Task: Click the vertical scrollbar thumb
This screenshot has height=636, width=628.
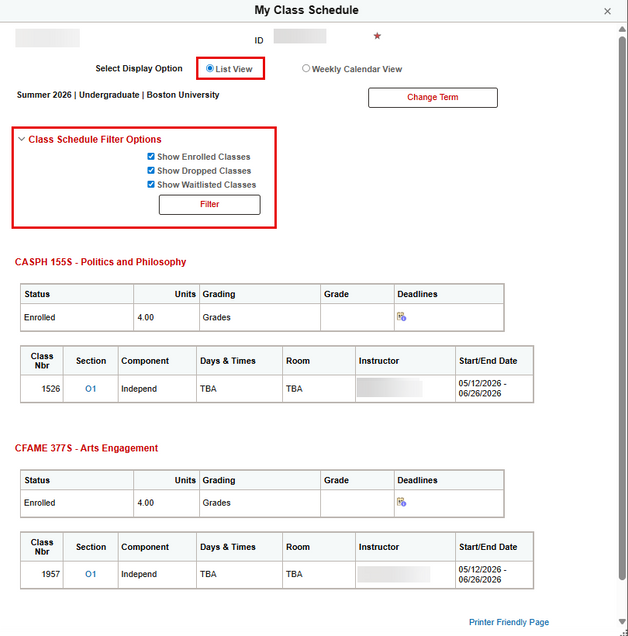Action: 622,308
